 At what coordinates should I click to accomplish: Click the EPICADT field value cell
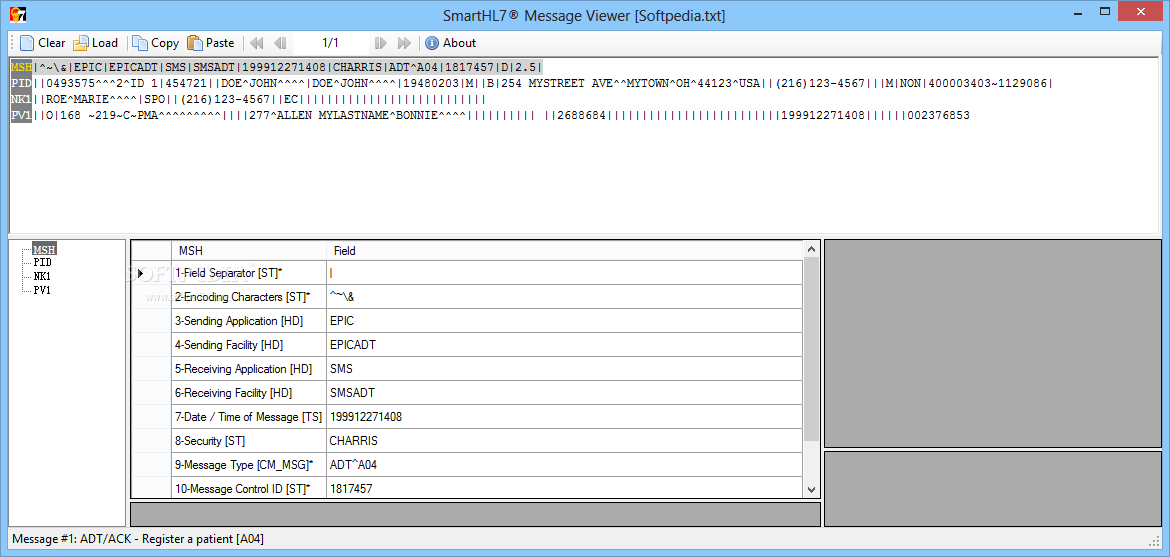564,345
